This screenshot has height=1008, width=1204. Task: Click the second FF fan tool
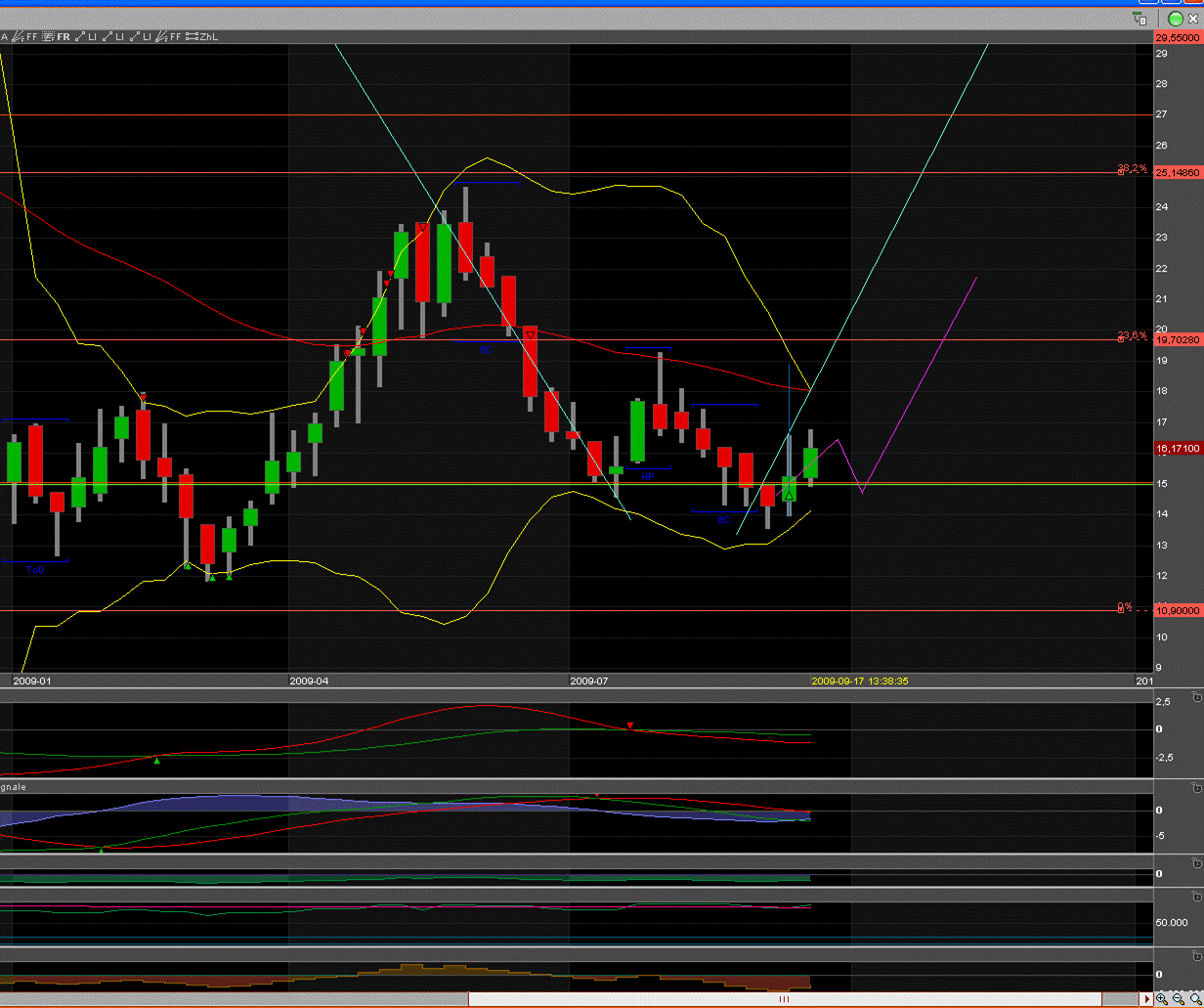pyautogui.click(x=170, y=36)
